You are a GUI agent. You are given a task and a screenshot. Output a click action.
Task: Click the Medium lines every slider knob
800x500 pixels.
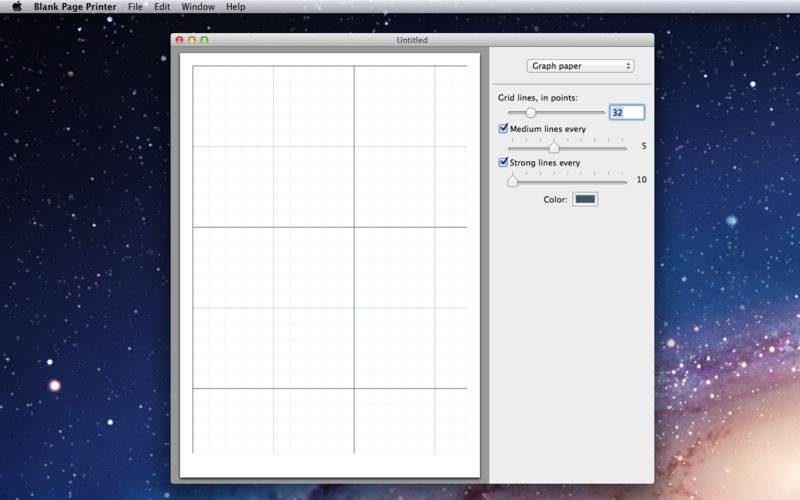[x=554, y=147]
